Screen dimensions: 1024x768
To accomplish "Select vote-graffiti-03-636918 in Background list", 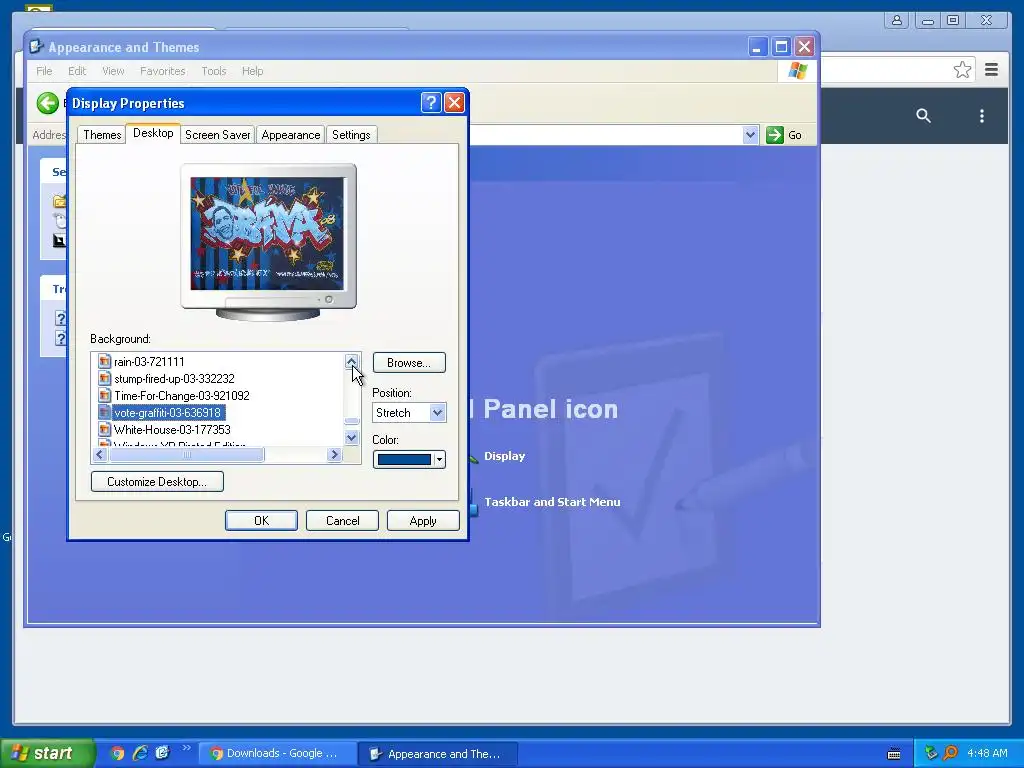I will (x=167, y=412).
